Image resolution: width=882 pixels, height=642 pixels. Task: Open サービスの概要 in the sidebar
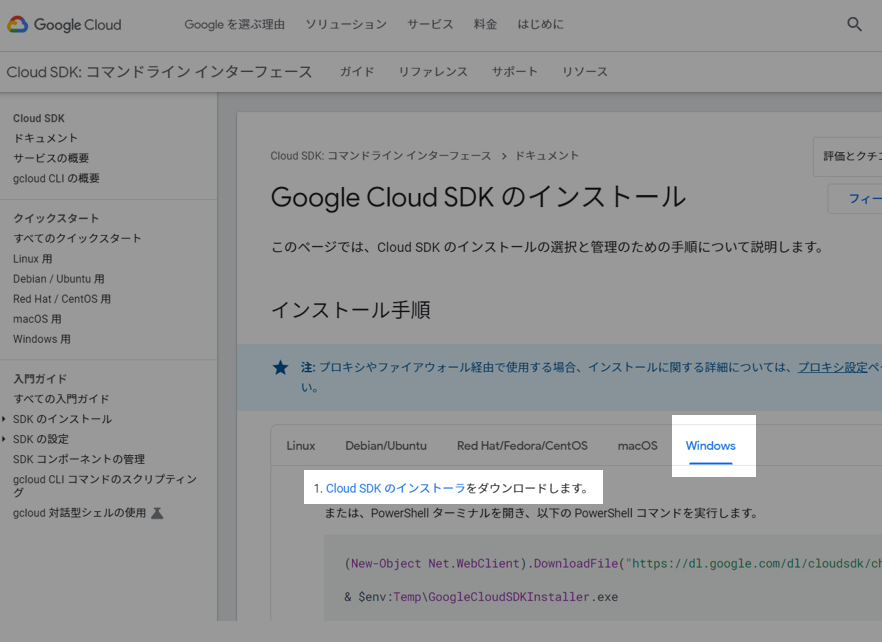(51, 158)
